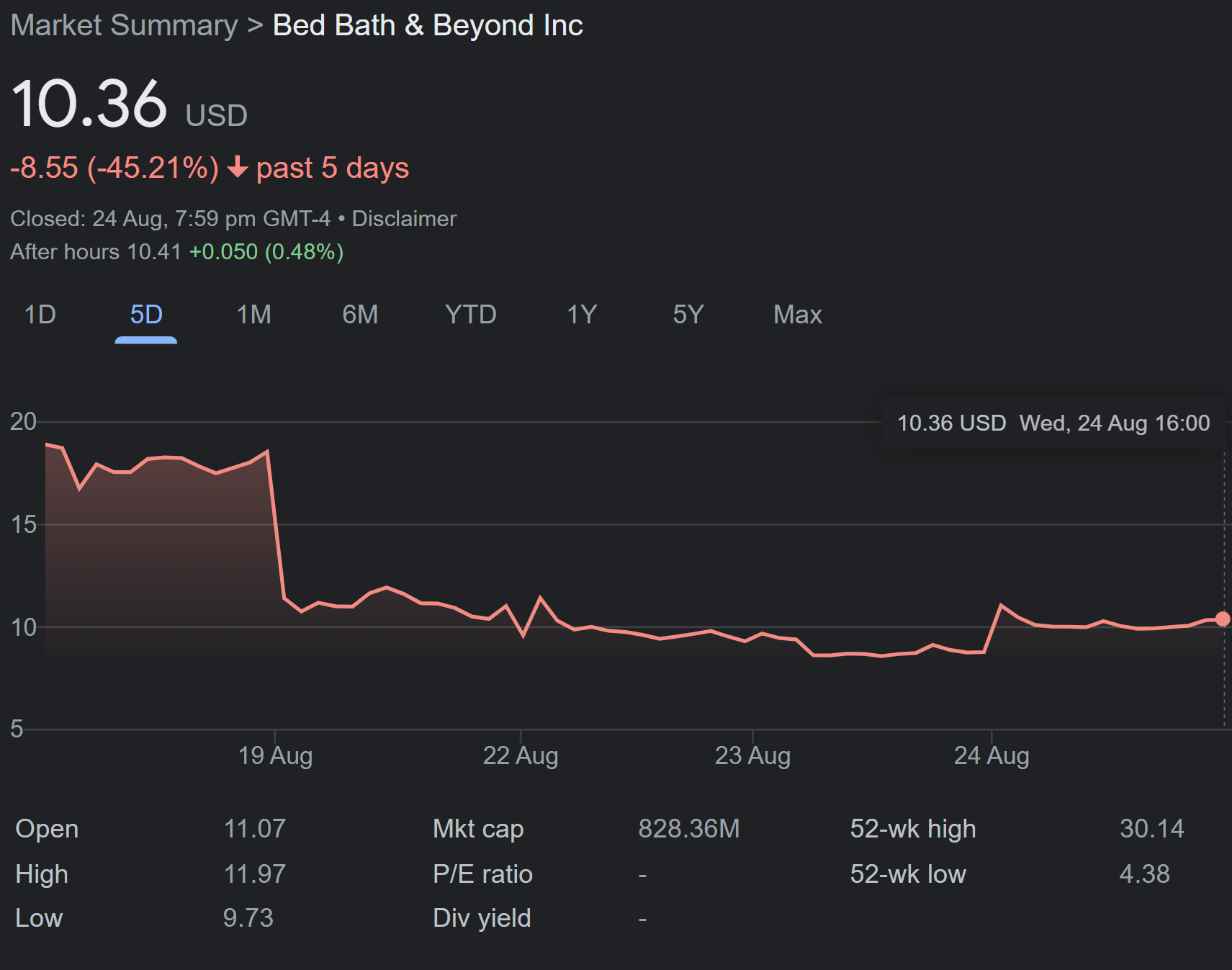The image size is (1232, 970).
Task: Switch to the YTD chart tab
Action: click(470, 315)
